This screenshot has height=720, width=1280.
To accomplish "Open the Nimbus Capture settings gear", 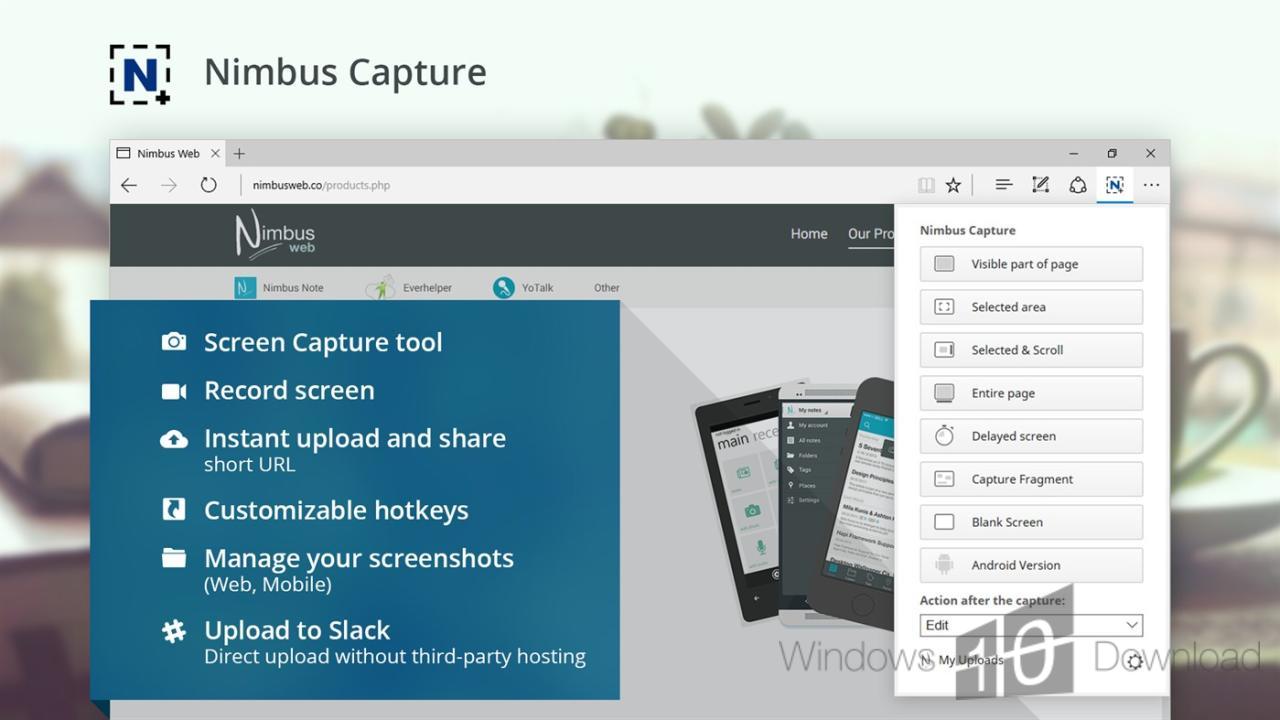I will click(1134, 661).
